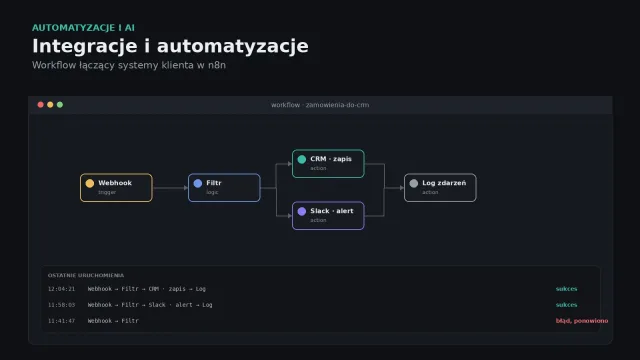Image resolution: width=640 pixels, height=360 pixels.
Task: Click the Workflow łączący systemy klienta subtitle
Action: coord(129,65)
